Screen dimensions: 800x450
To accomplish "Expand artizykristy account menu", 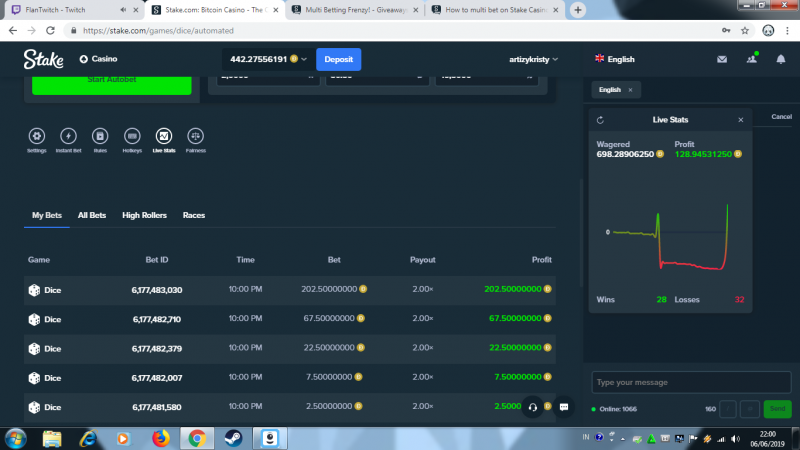I will [x=533, y=59].
